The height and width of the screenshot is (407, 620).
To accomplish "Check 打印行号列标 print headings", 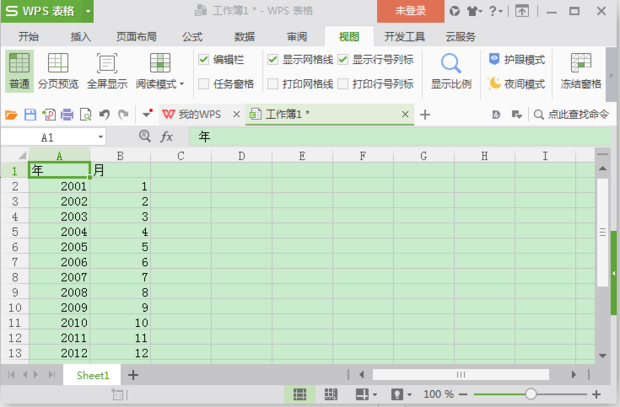I will pyautogui.click(x=343, y=84).
